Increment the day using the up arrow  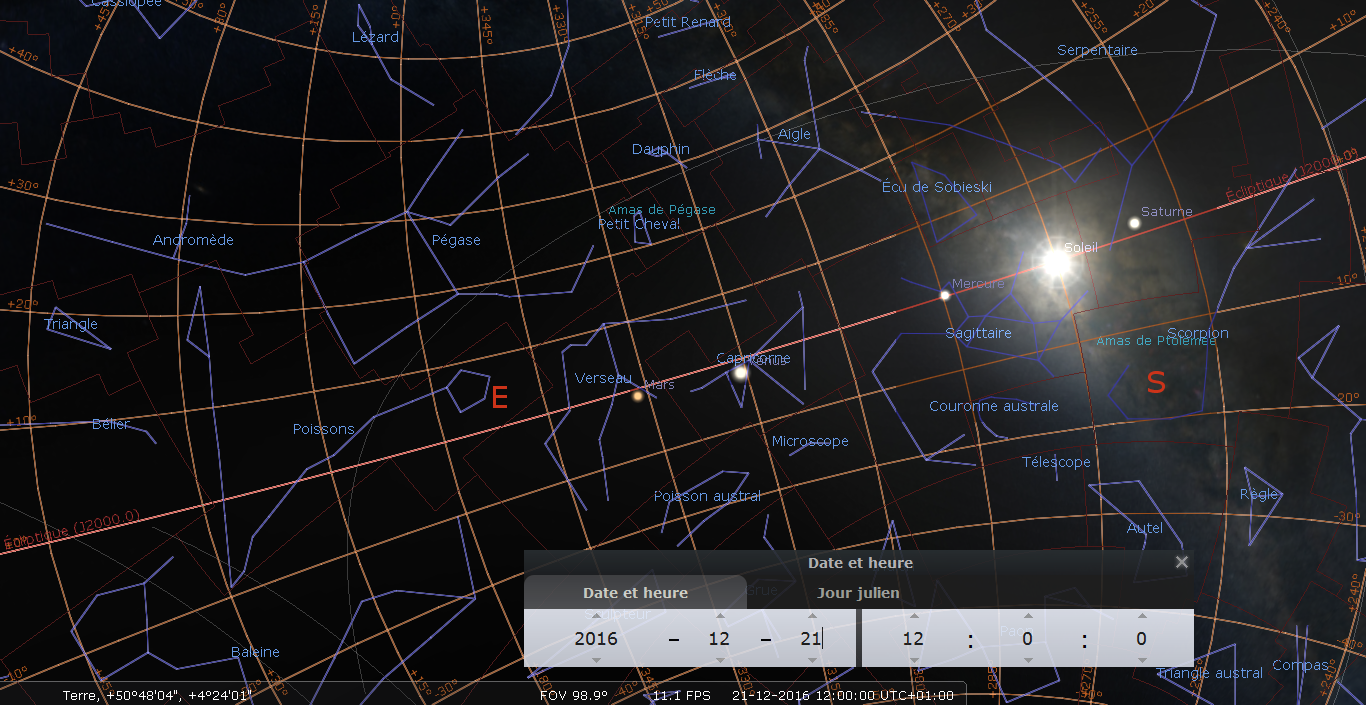[x=811, y=616]
